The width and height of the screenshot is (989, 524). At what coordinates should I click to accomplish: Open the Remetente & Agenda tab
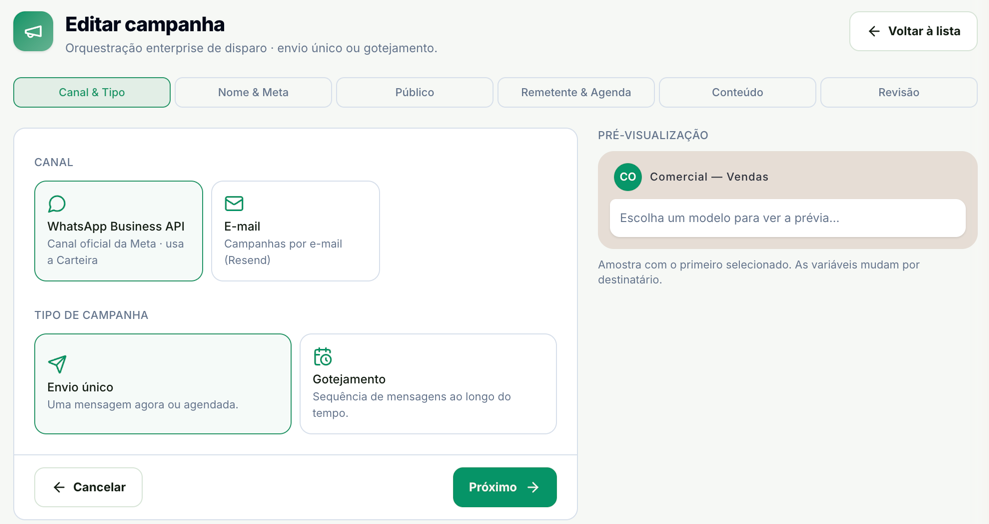[576, 92]
